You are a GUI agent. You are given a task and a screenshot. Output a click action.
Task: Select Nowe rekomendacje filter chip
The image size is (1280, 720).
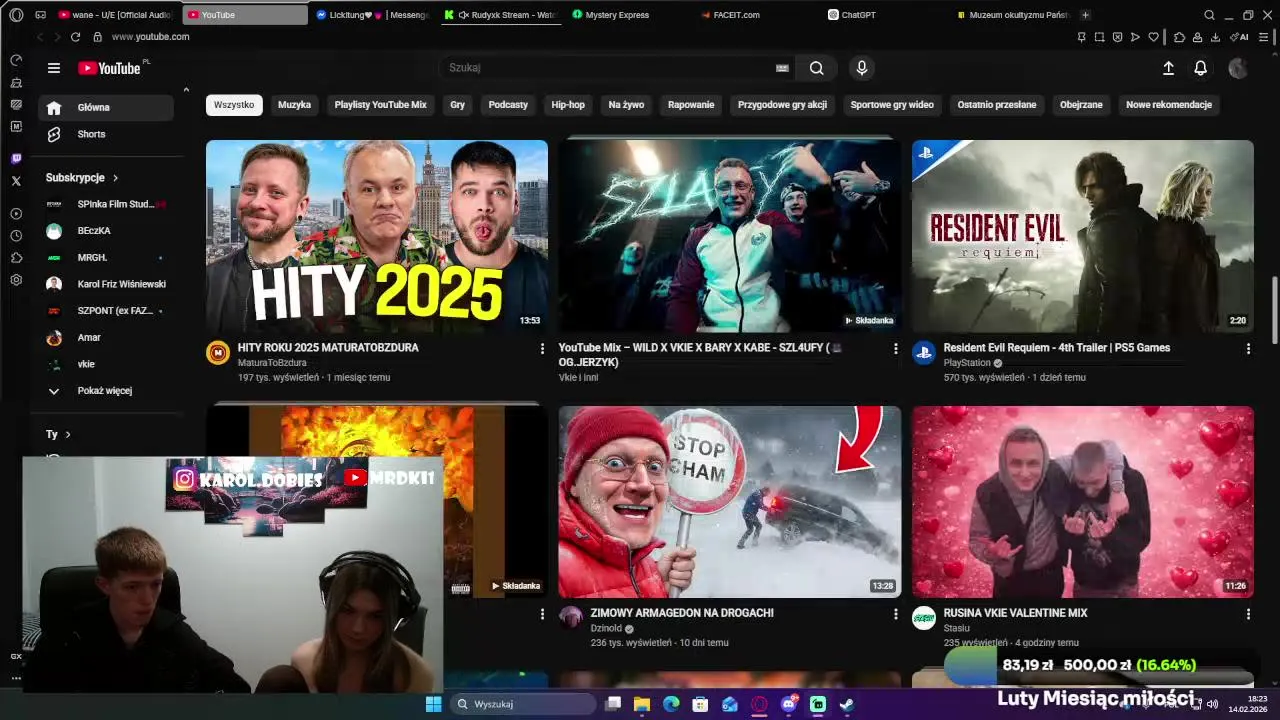pyautogui.click(x=1169, y=105)
